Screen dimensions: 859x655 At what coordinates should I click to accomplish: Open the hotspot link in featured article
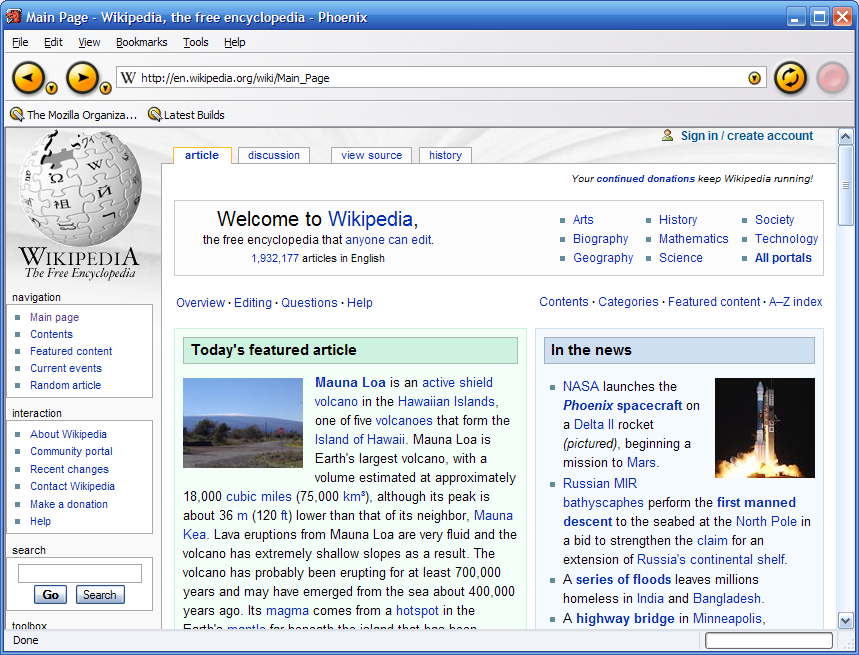pyautogui.click(x=417, y=611)
